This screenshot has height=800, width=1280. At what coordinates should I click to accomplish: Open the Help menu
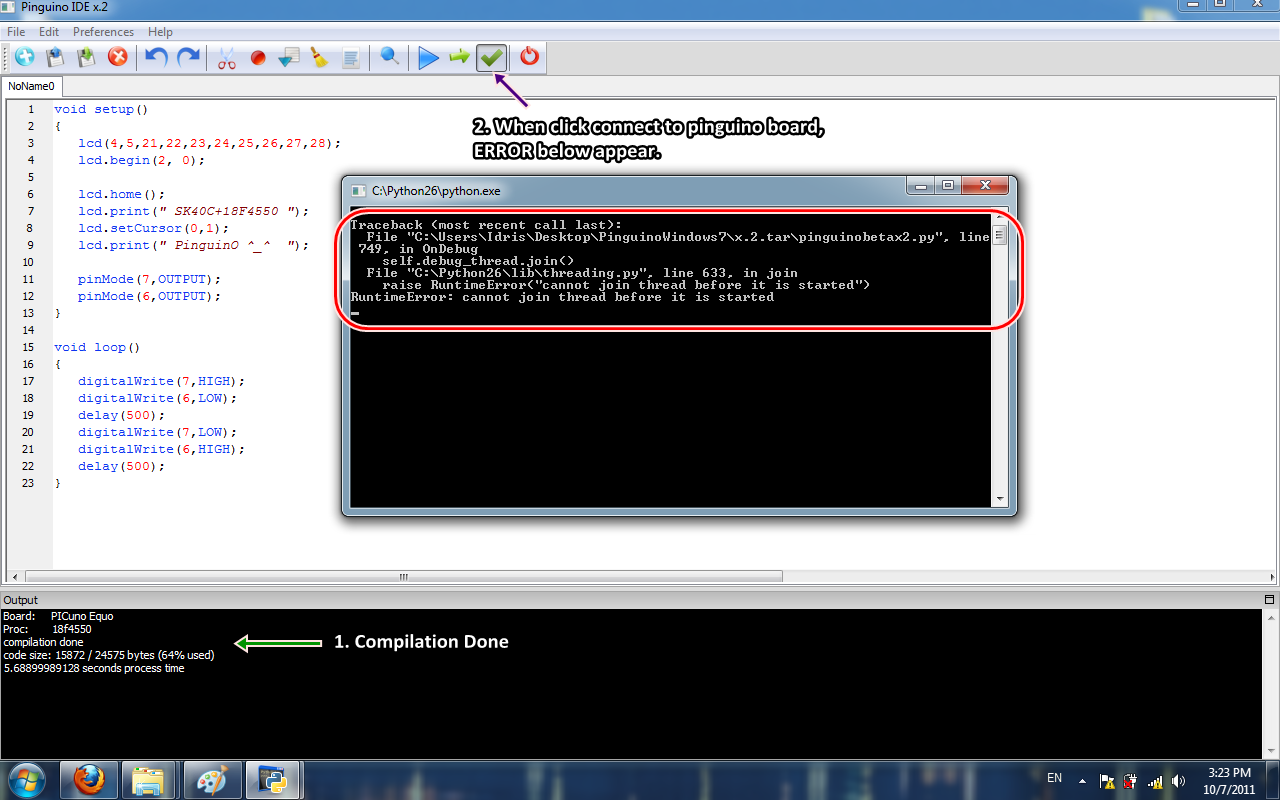[160, 32]
